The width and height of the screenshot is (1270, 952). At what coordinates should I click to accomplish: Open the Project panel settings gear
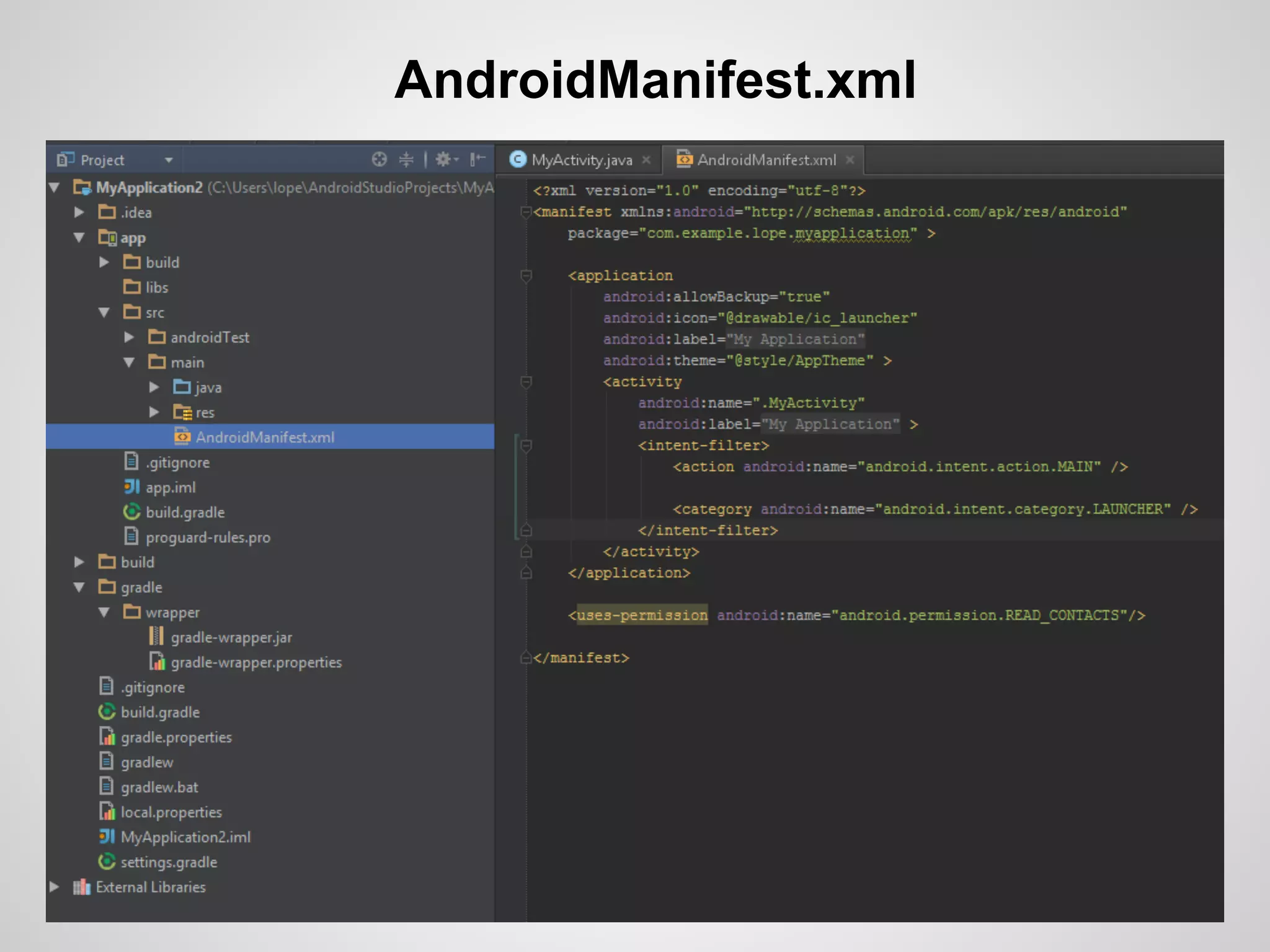pos(446,160)
